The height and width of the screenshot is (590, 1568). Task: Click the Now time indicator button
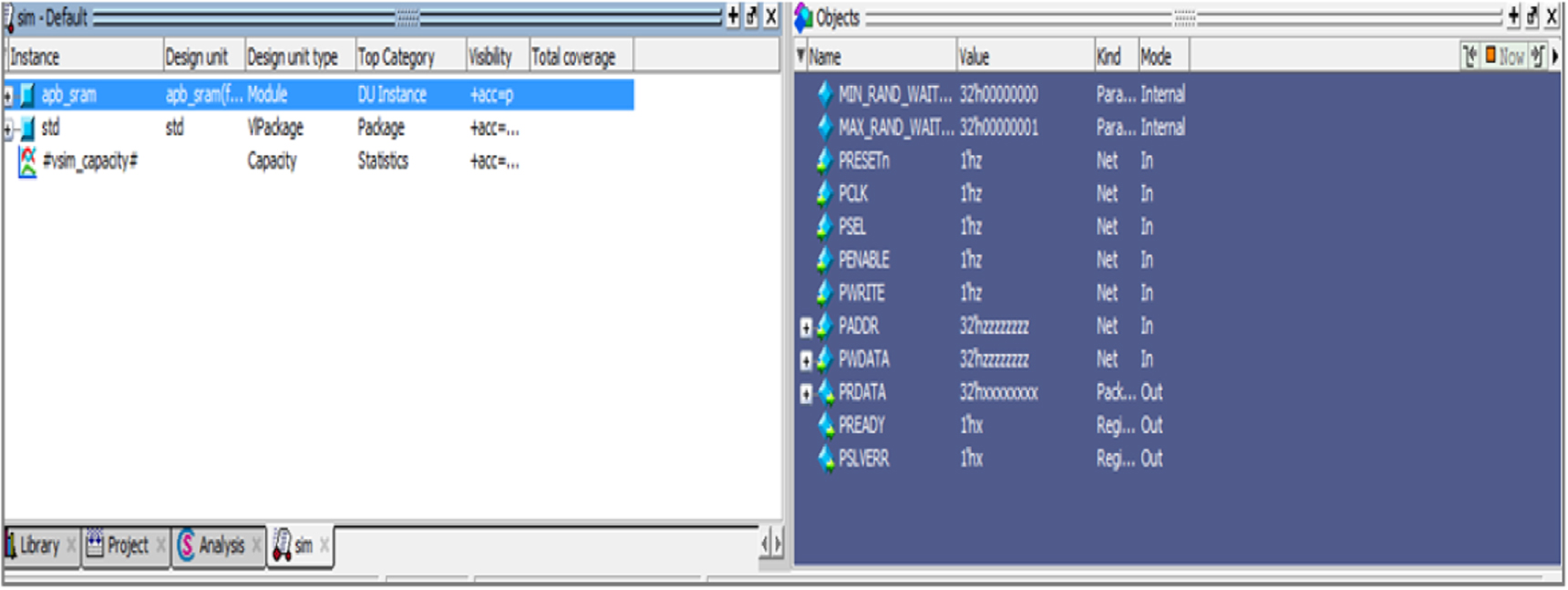click(1505, 57)
